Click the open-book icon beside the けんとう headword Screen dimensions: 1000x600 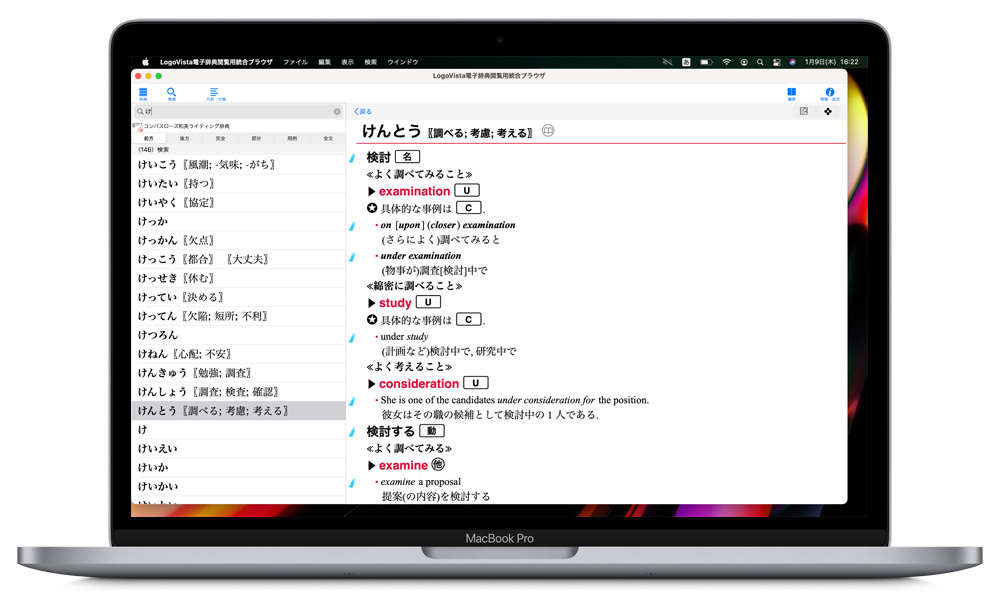pos(548,131)
